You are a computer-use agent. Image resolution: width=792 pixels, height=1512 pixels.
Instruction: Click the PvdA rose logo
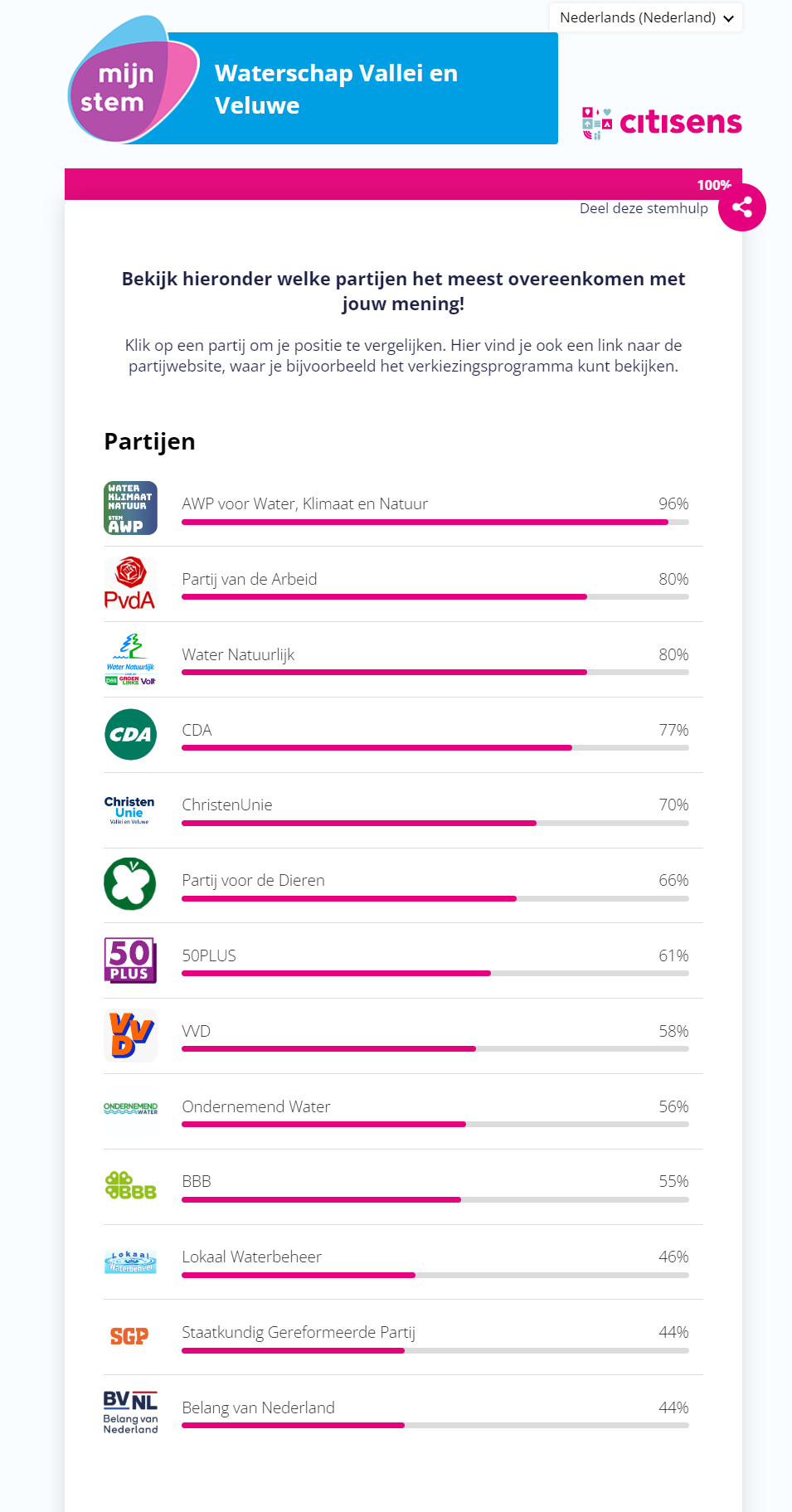[x=130, y=584]
